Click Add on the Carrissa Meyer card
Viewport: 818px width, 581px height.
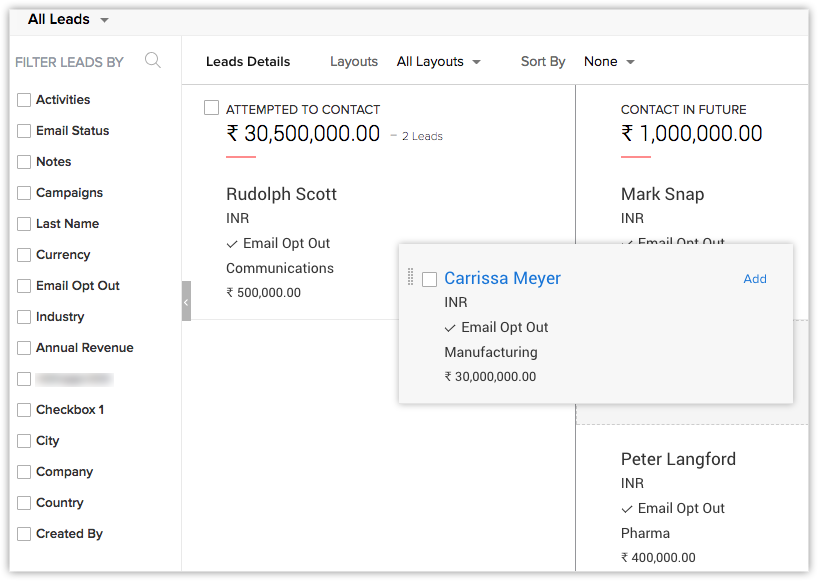click(755, 279)
